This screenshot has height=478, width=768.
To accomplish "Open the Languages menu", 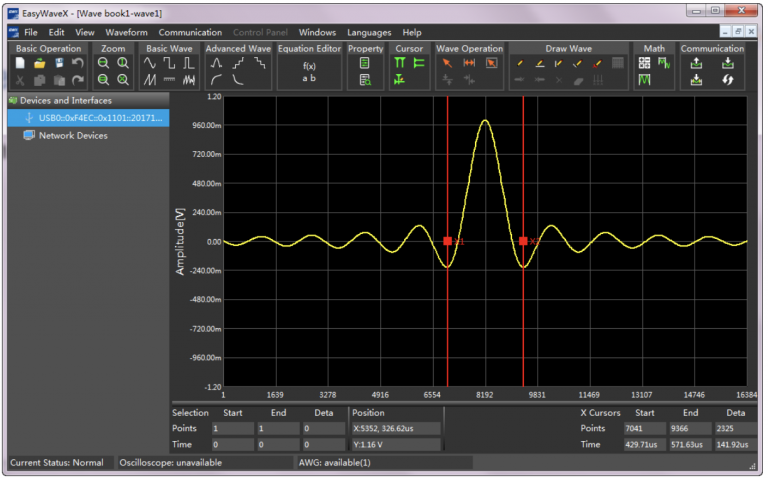I will tap(369, 33).
